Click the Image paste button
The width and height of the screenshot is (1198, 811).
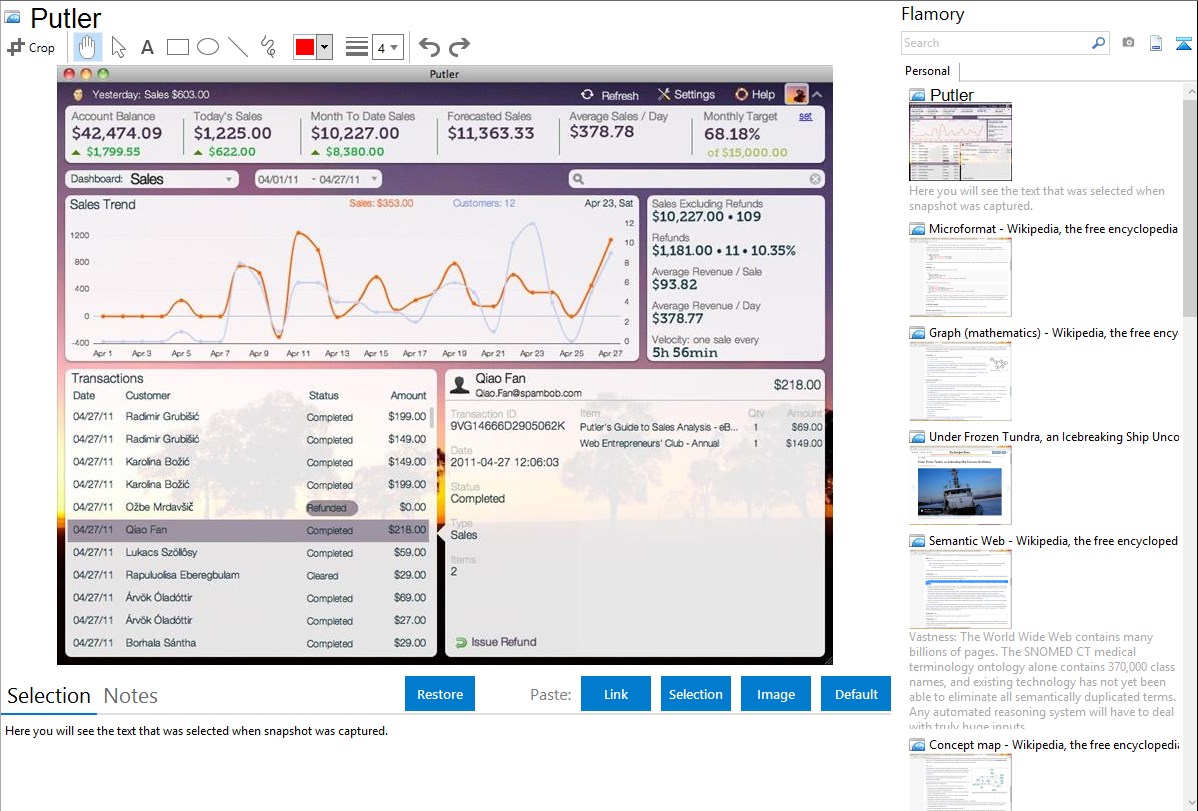[775, 694]
